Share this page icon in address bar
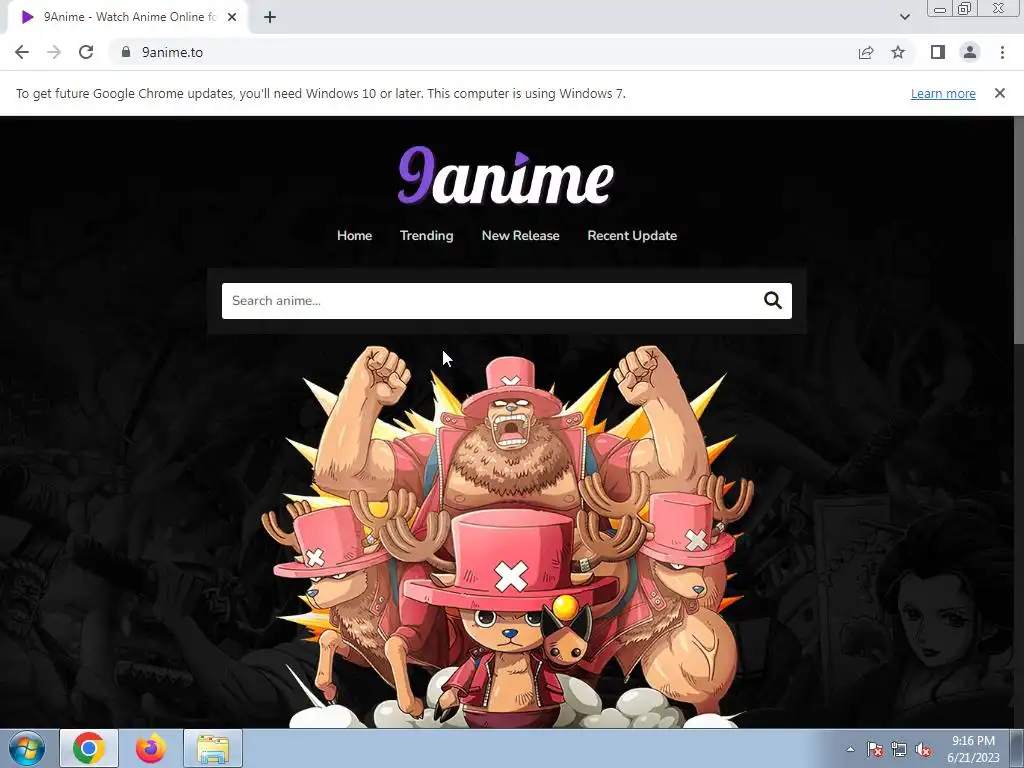Screen dimensions: 1024x768 coord(866,52)
